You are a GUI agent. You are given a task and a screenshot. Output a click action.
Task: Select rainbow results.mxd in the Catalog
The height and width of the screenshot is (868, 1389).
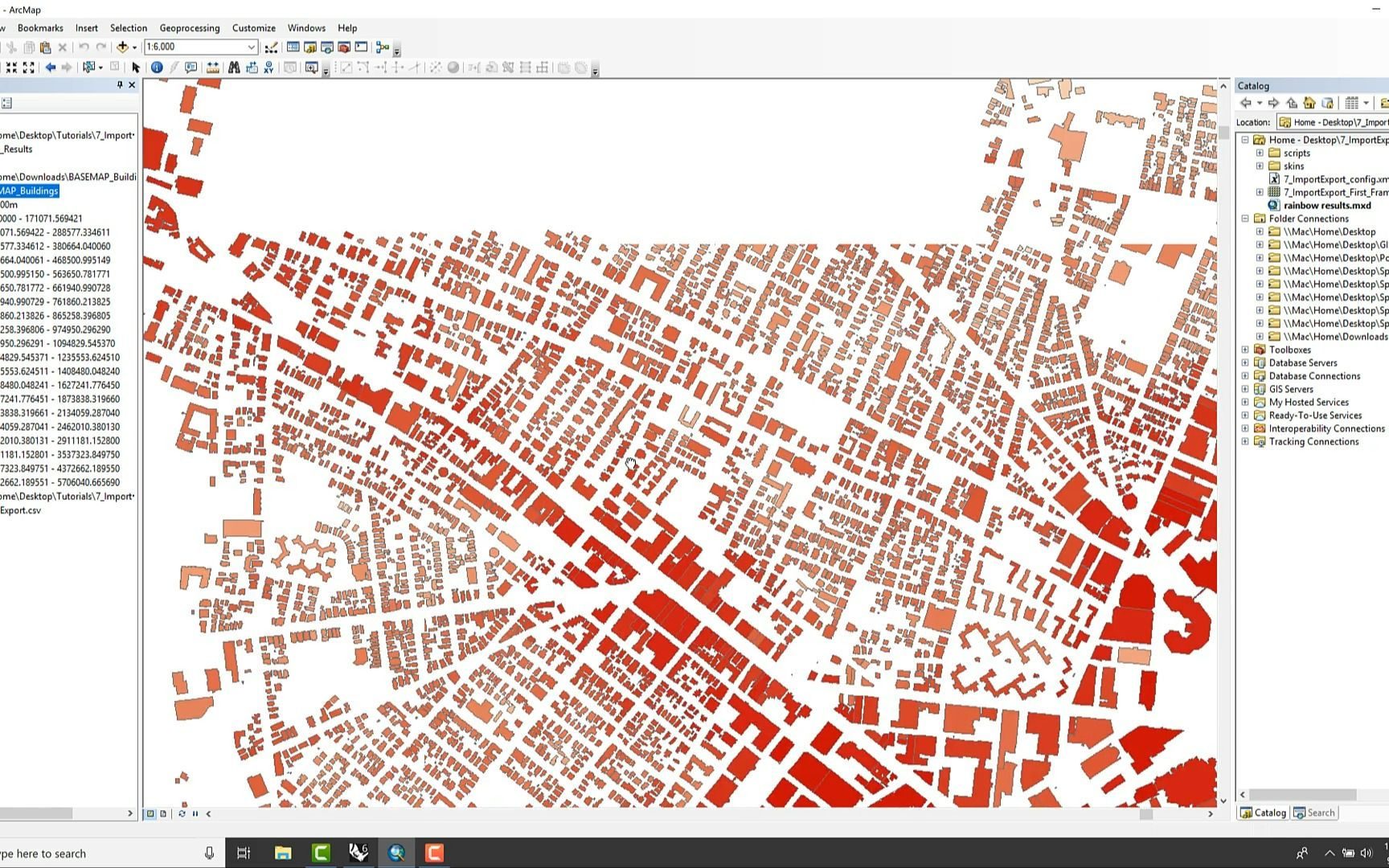(x=1326, y=205)
